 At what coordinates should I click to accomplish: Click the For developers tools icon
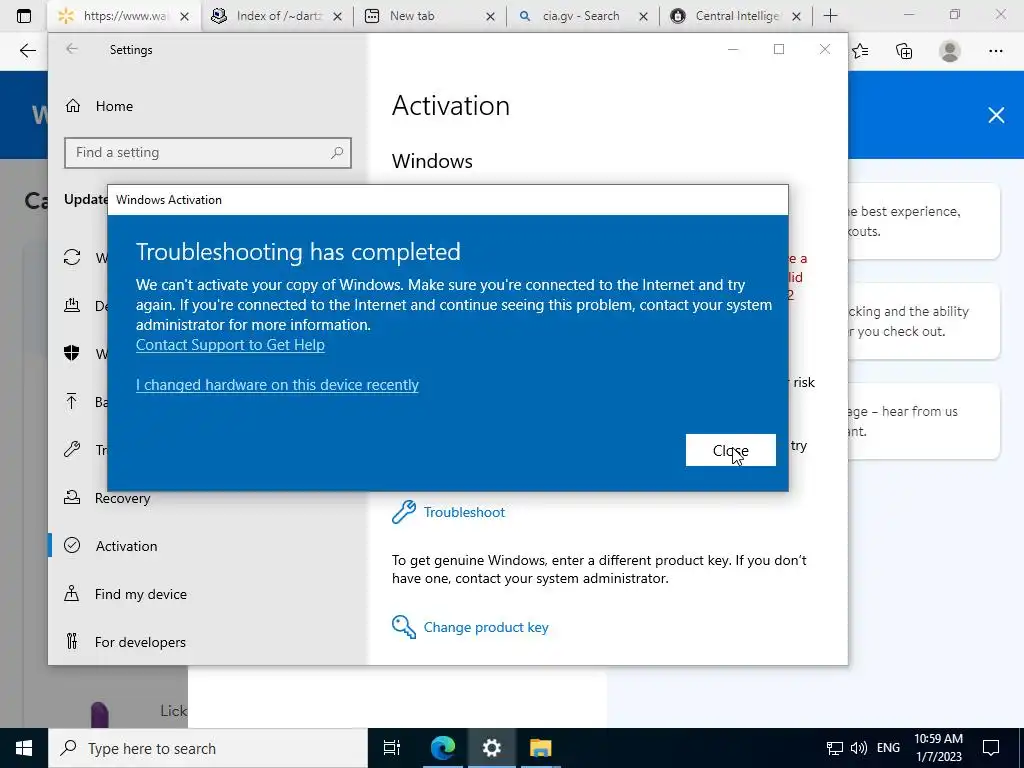tap(72, 641)
